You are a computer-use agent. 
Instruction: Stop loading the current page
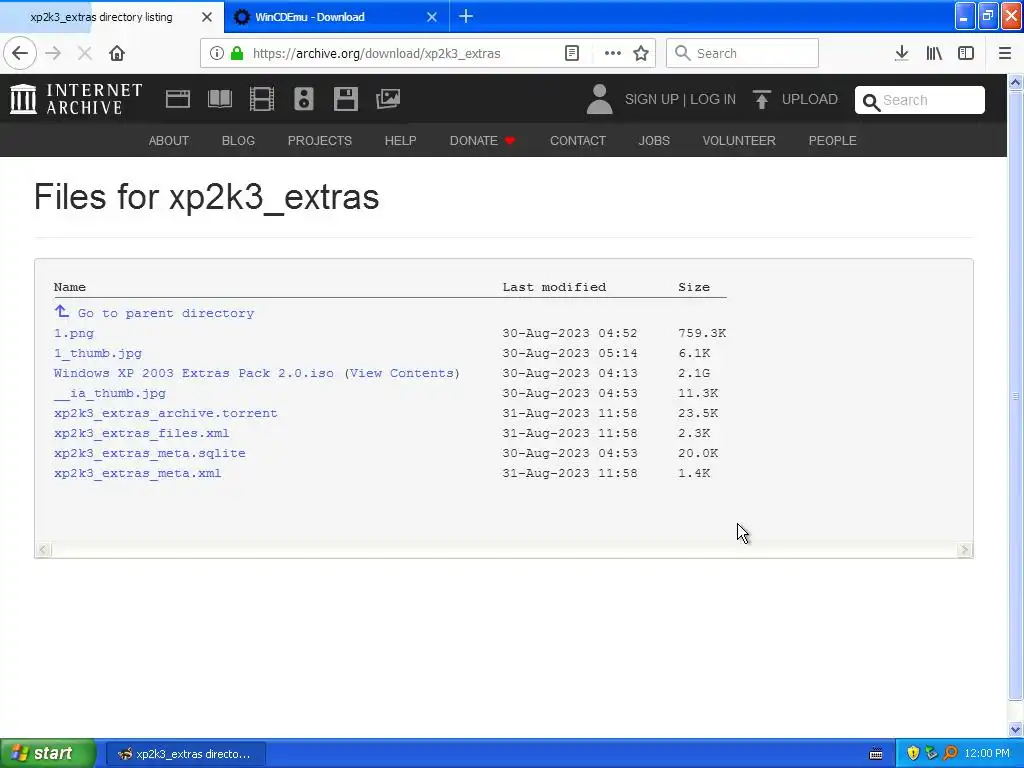[84, 53]
